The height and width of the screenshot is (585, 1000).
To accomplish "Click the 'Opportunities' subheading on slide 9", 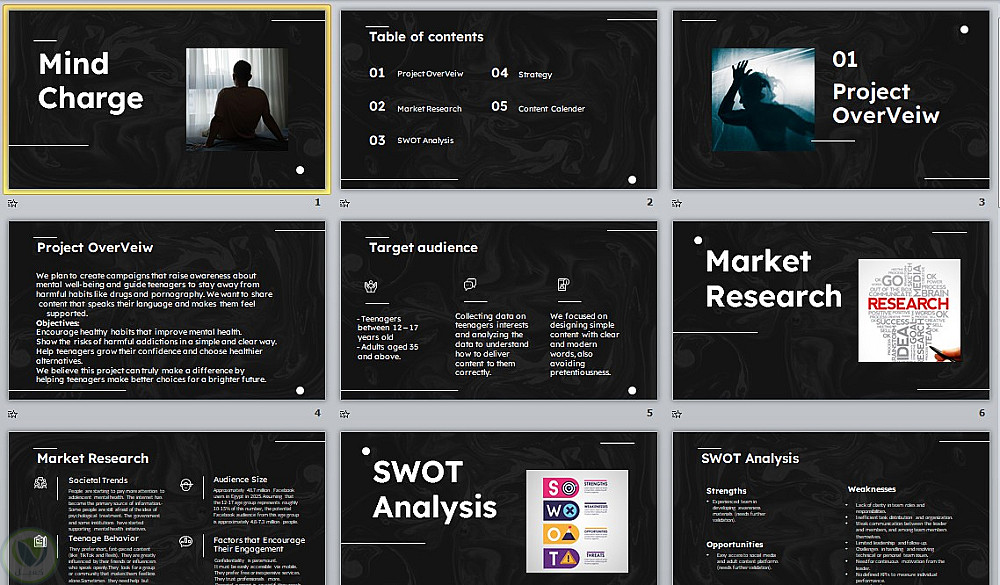I will click(x=735, y=544).
